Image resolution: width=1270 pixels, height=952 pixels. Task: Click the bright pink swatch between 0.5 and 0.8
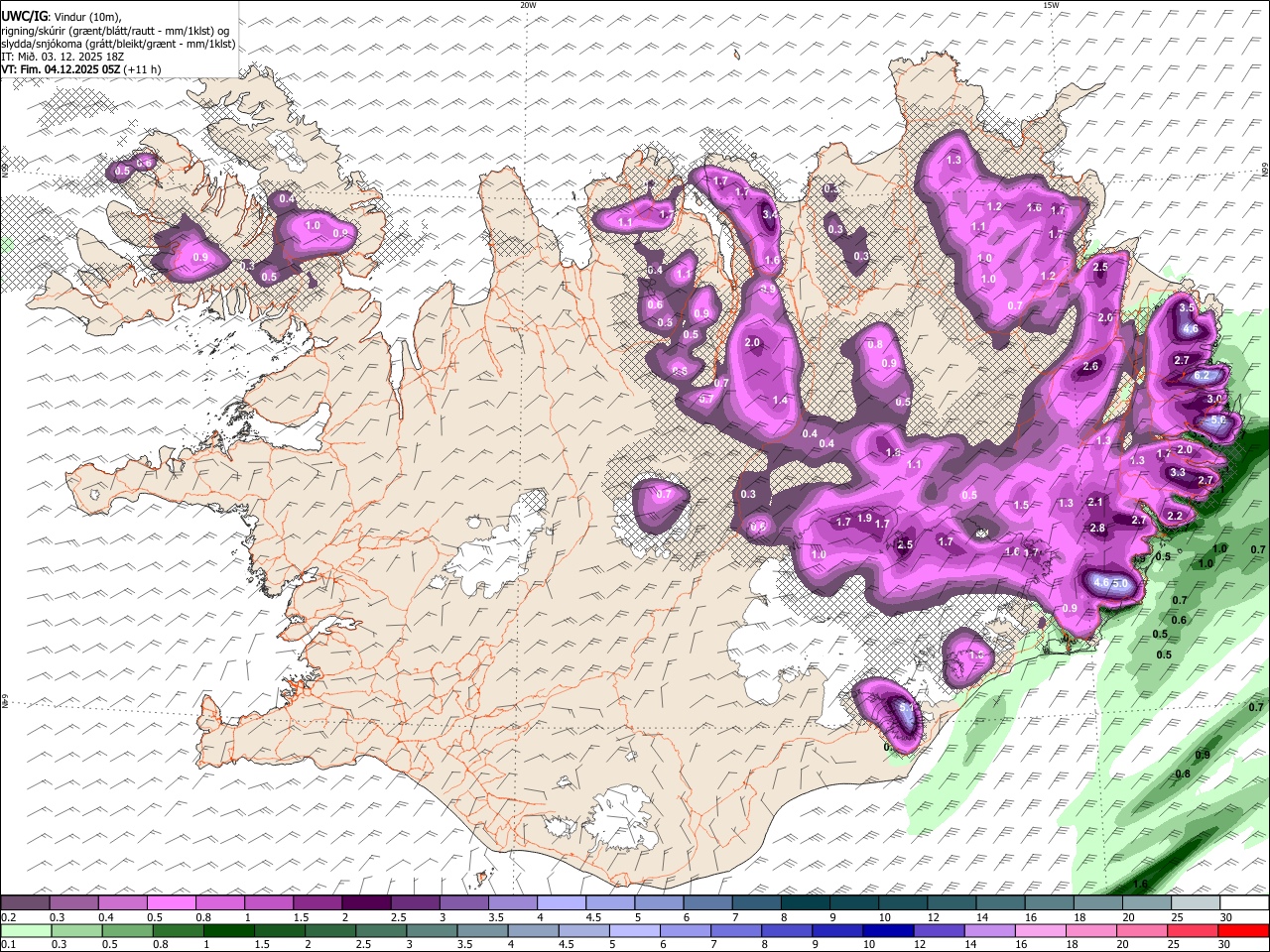click(172, 903)
